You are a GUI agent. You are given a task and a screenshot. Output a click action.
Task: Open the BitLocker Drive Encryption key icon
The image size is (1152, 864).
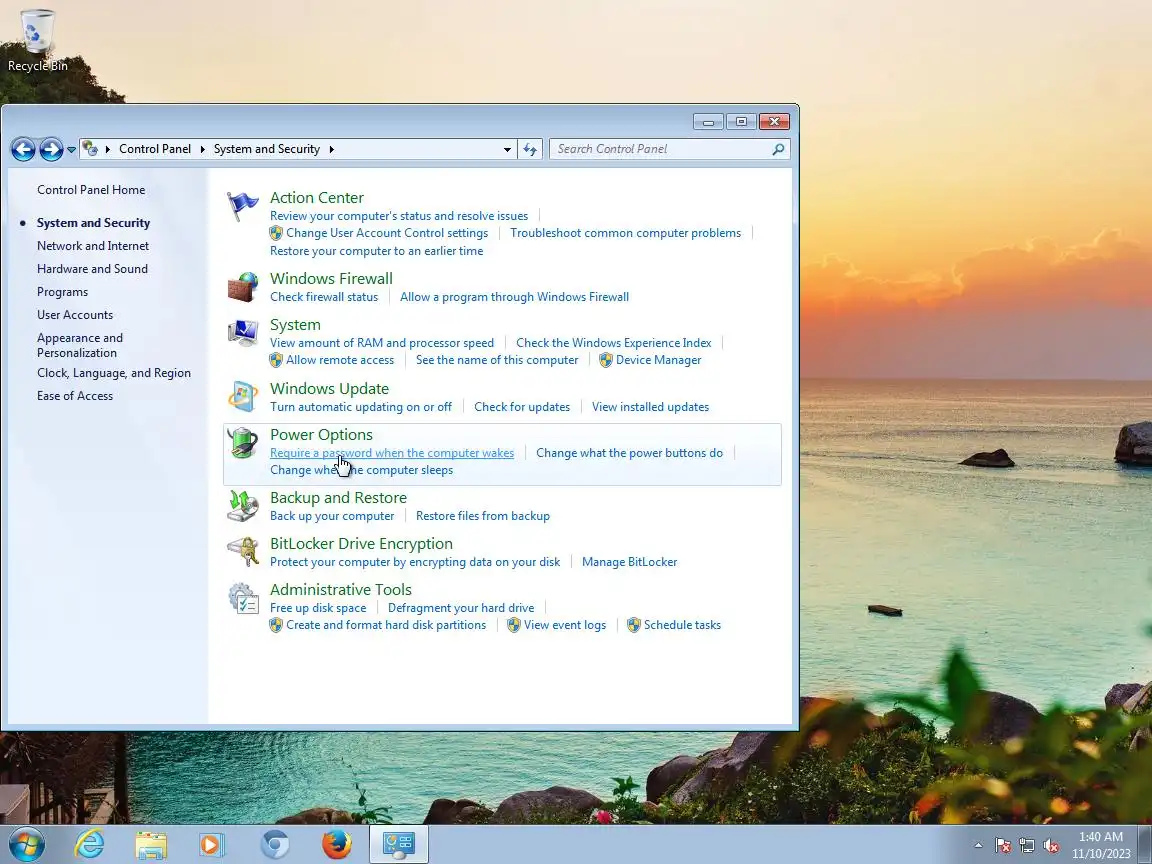point(242,552)
